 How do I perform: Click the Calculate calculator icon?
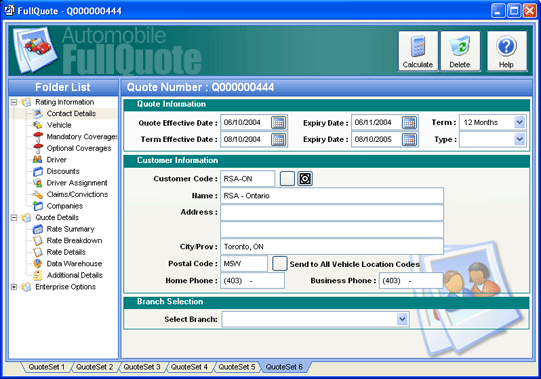(x=418, y=47)
